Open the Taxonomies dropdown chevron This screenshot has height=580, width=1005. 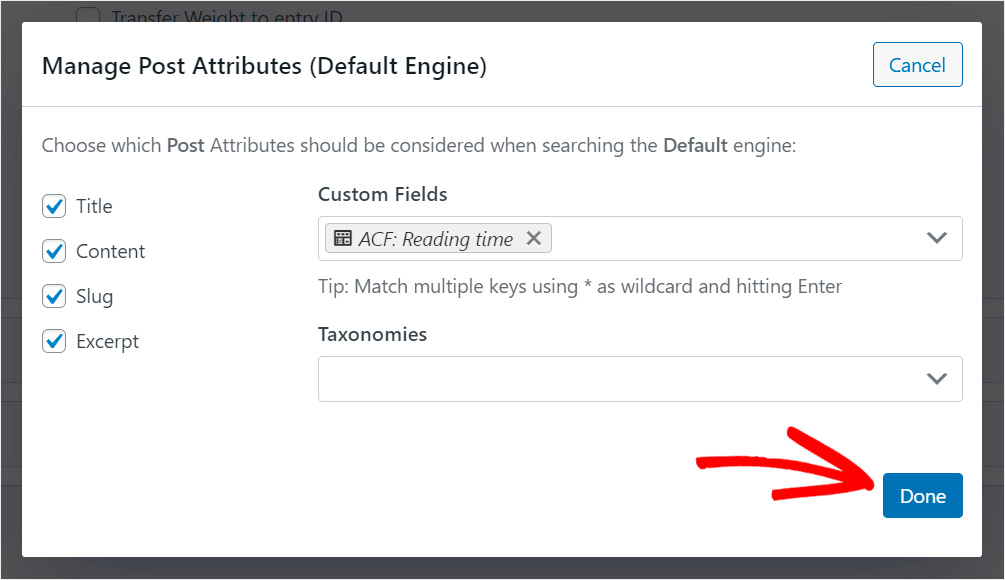click(936, 379)
